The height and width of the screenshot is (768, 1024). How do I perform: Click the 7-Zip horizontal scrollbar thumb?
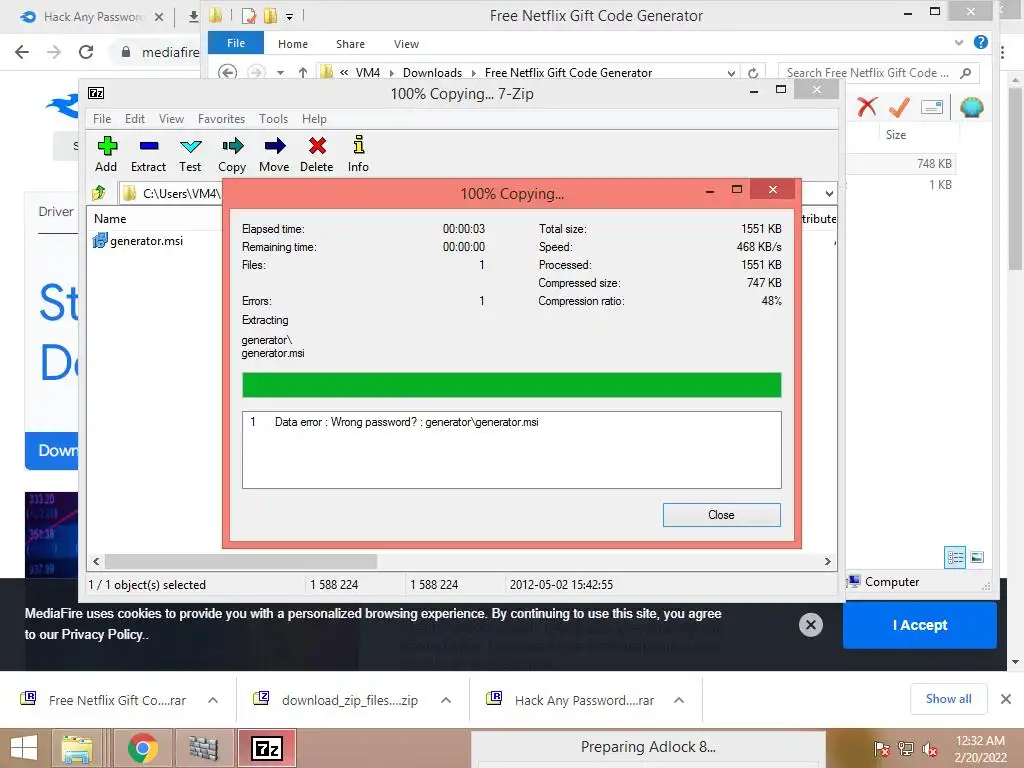coord(240,561)
